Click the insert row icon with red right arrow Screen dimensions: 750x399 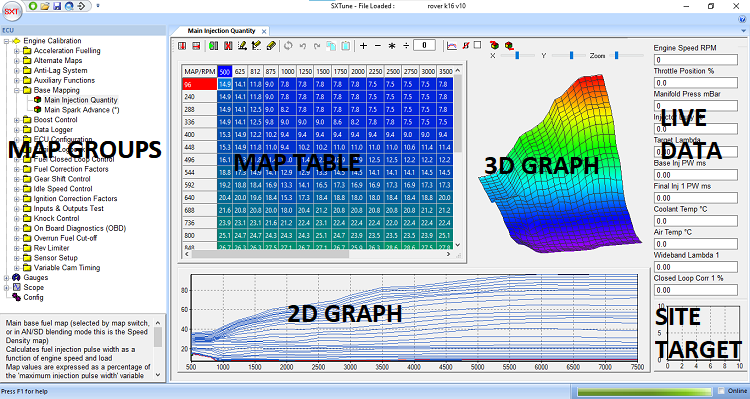(196, 46)
